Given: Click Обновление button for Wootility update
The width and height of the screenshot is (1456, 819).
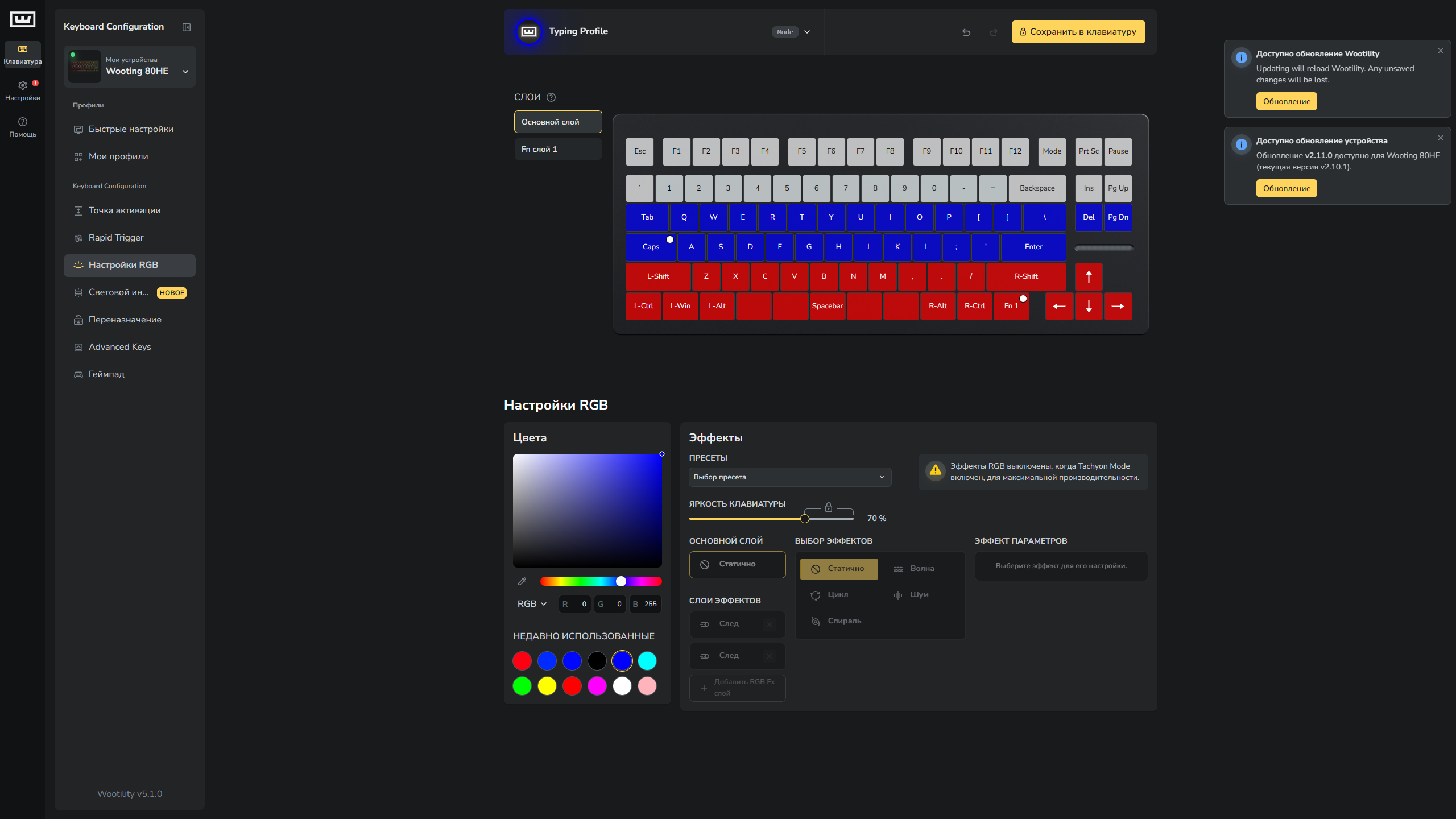Looking at the screenshot, I should (x=1286, y=102).
